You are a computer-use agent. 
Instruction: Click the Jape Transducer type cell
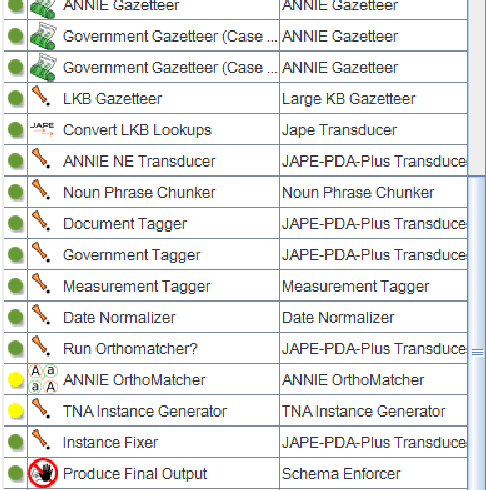click(373, 129)
